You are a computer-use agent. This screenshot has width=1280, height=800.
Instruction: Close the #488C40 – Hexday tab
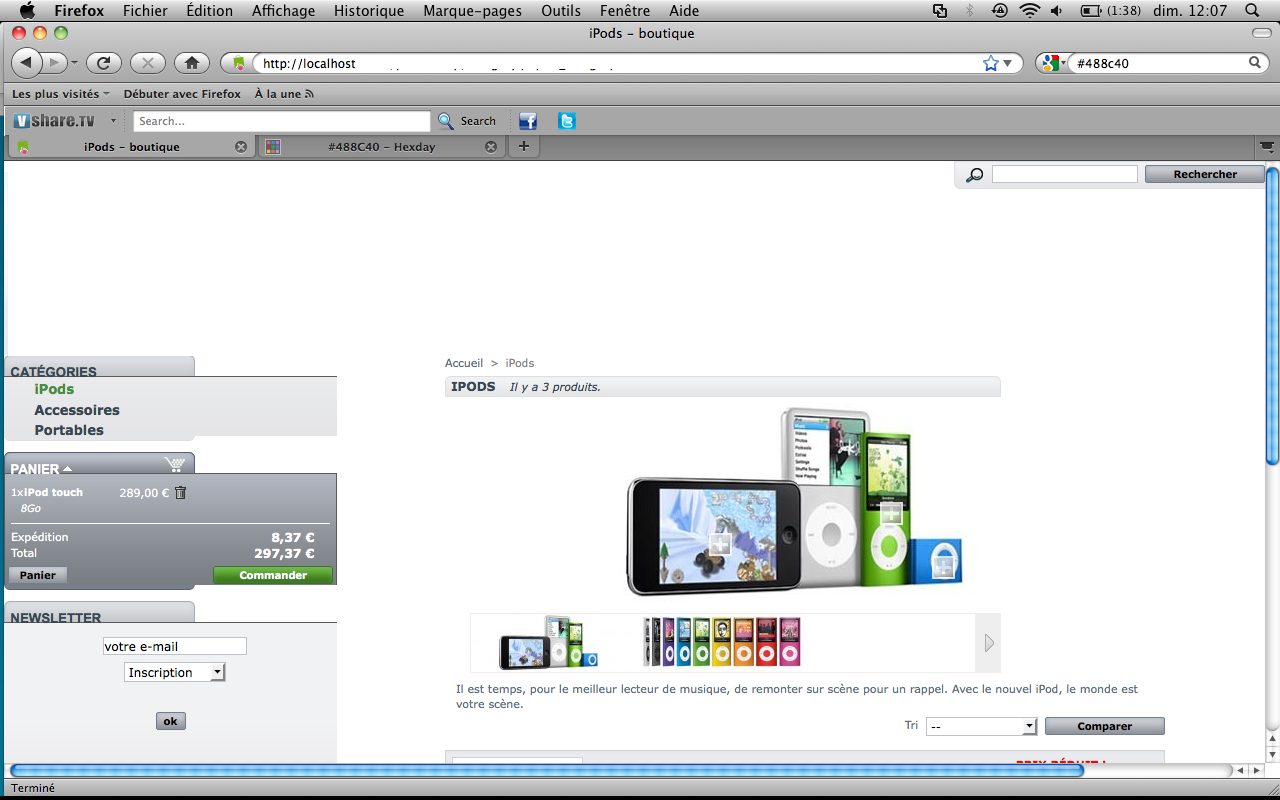(x=491, y=147)
